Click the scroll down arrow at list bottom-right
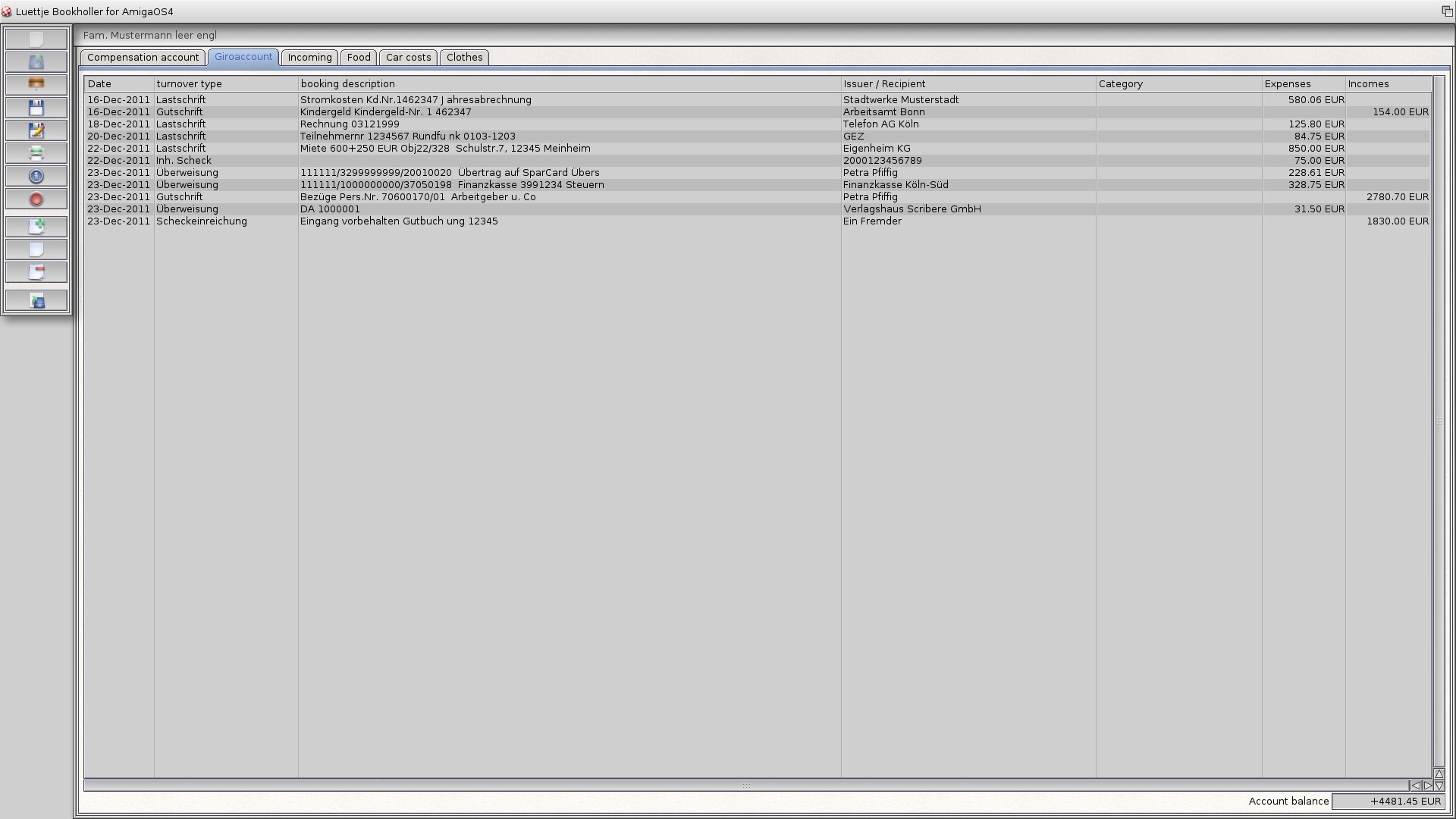Screen dimensions: 1456x819 pyautogui.click(x=1439, y=786)
